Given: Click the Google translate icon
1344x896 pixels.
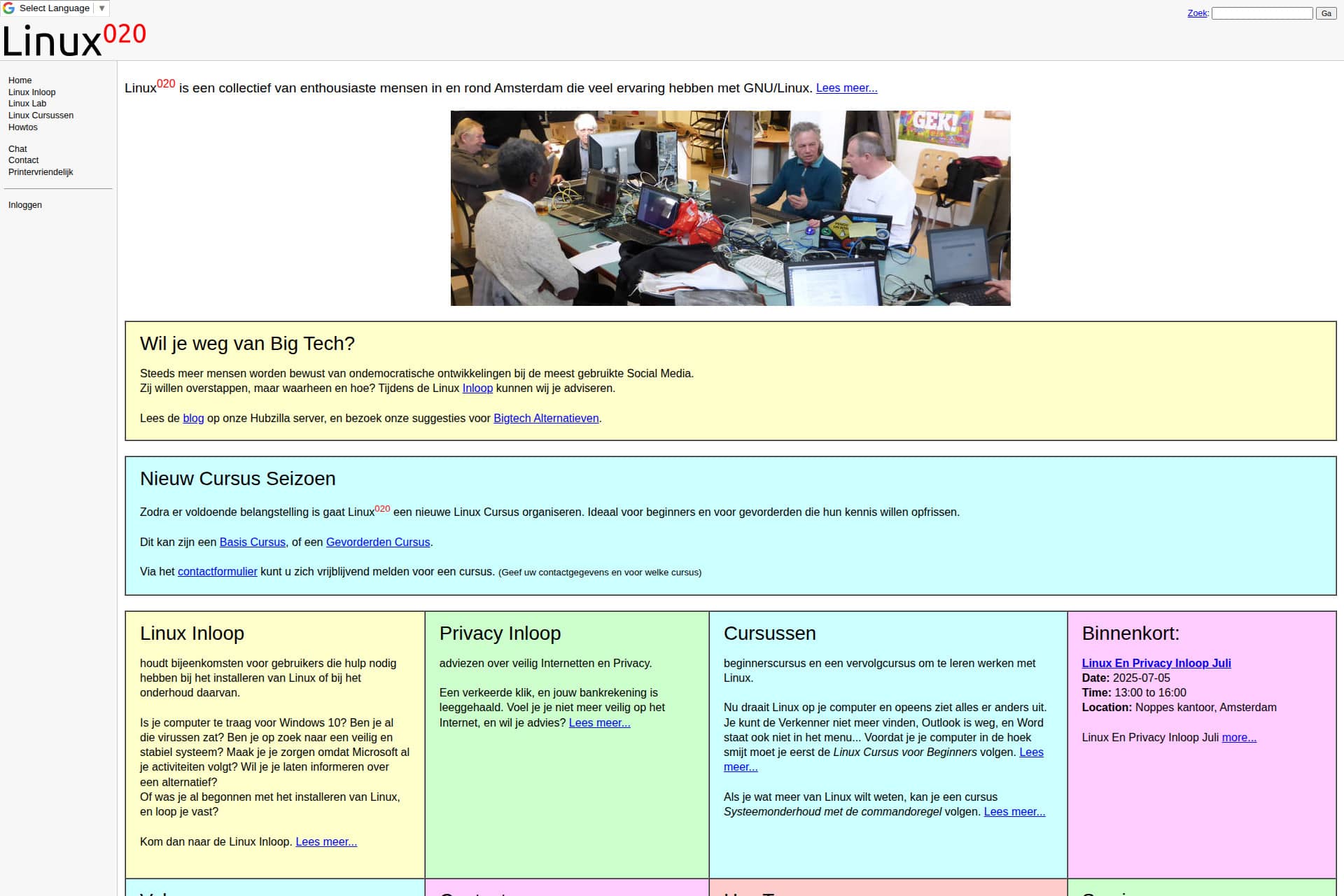Looking at the screenshot, I should pos(9,8).
